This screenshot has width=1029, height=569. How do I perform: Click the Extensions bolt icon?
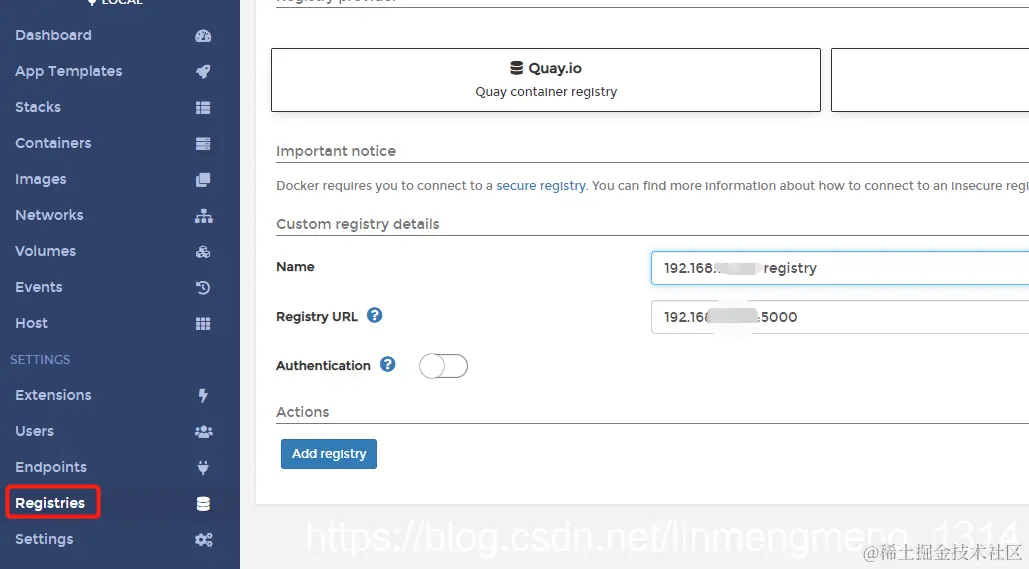[203, 396]
